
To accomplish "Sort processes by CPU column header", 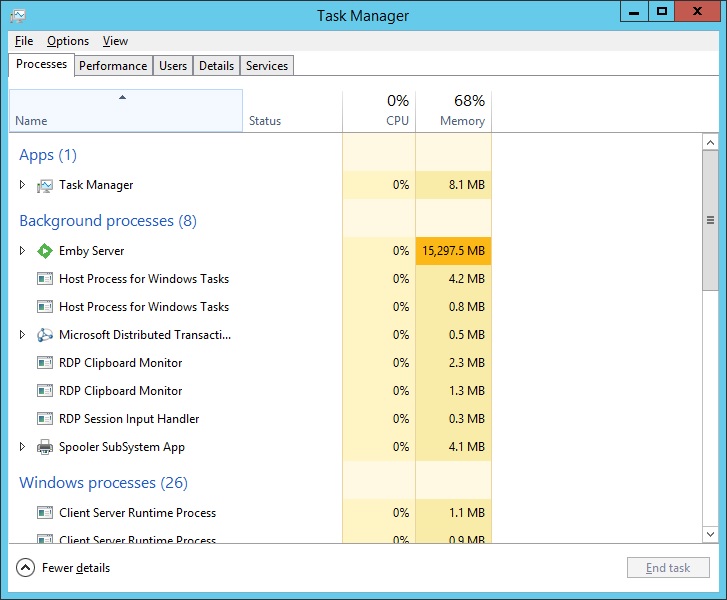I will point(379,110).
